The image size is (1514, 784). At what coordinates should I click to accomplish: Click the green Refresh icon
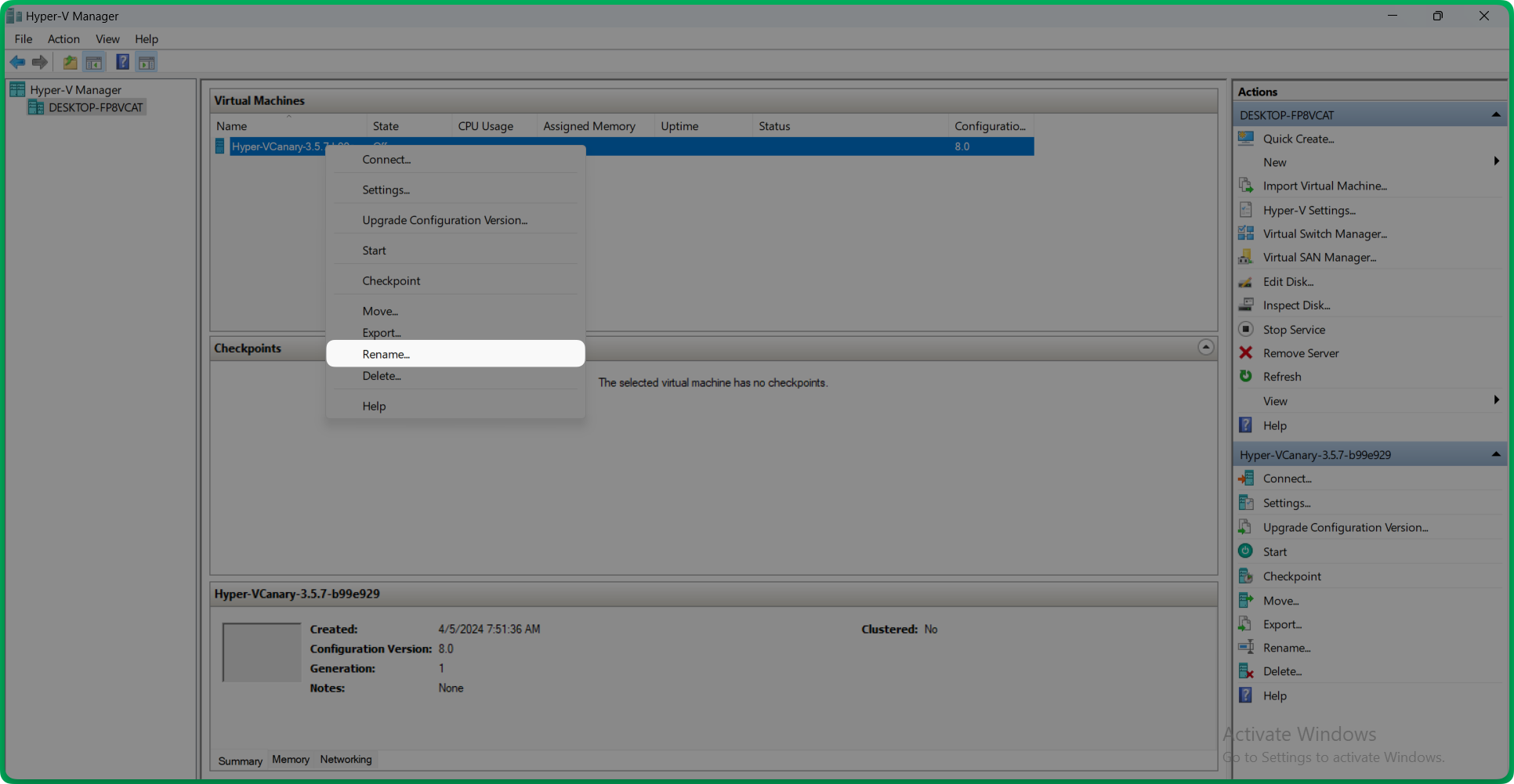(x=1246, y=376)
